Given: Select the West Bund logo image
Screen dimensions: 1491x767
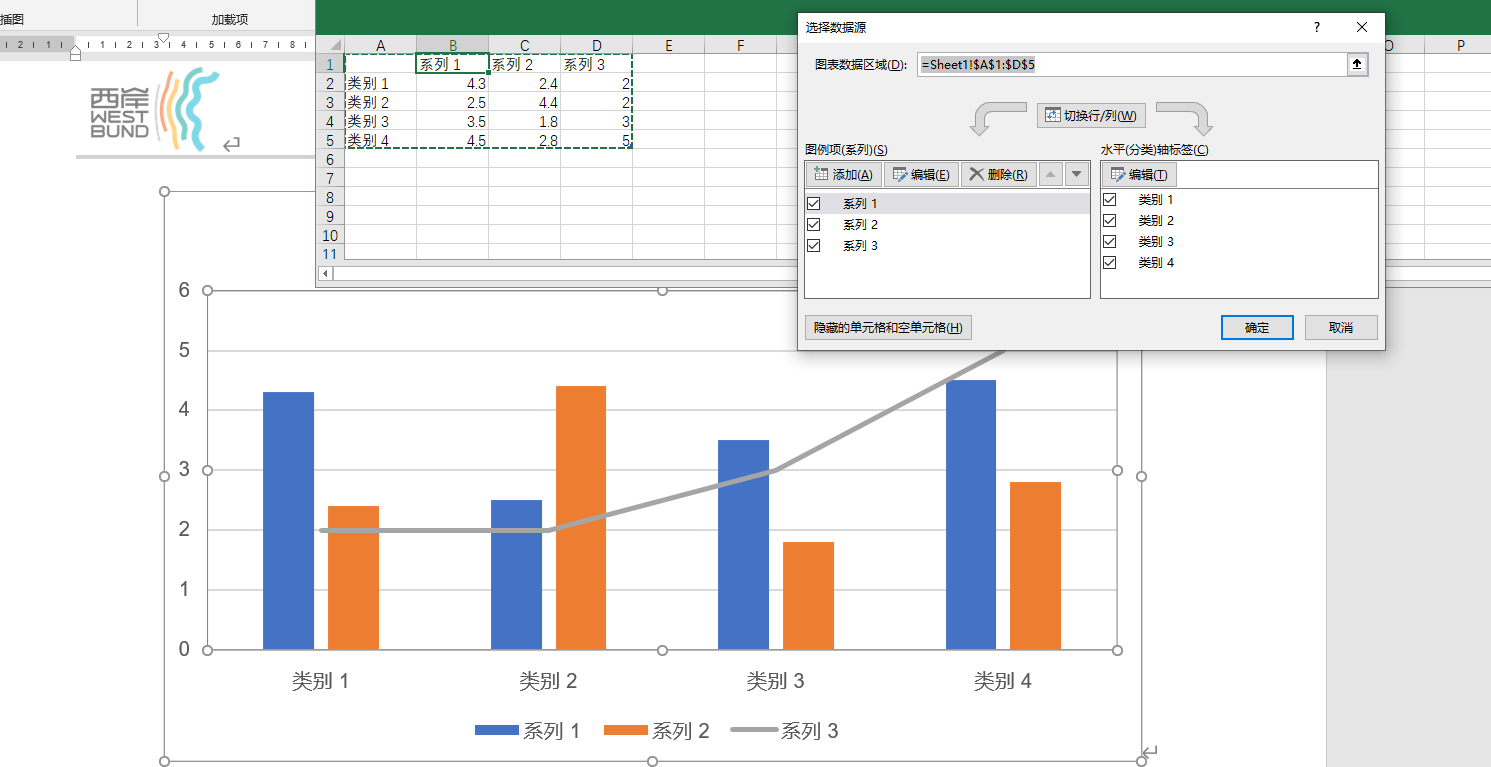Looking at the screenshot, I should (155, 110).
